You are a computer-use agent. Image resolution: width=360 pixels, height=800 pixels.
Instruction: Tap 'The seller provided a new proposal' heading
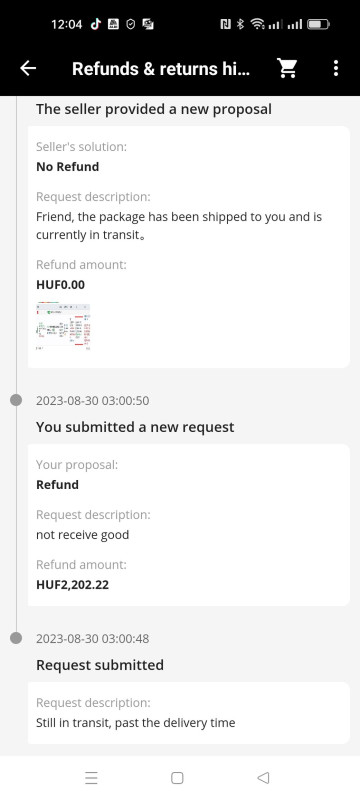pos(153,109)
